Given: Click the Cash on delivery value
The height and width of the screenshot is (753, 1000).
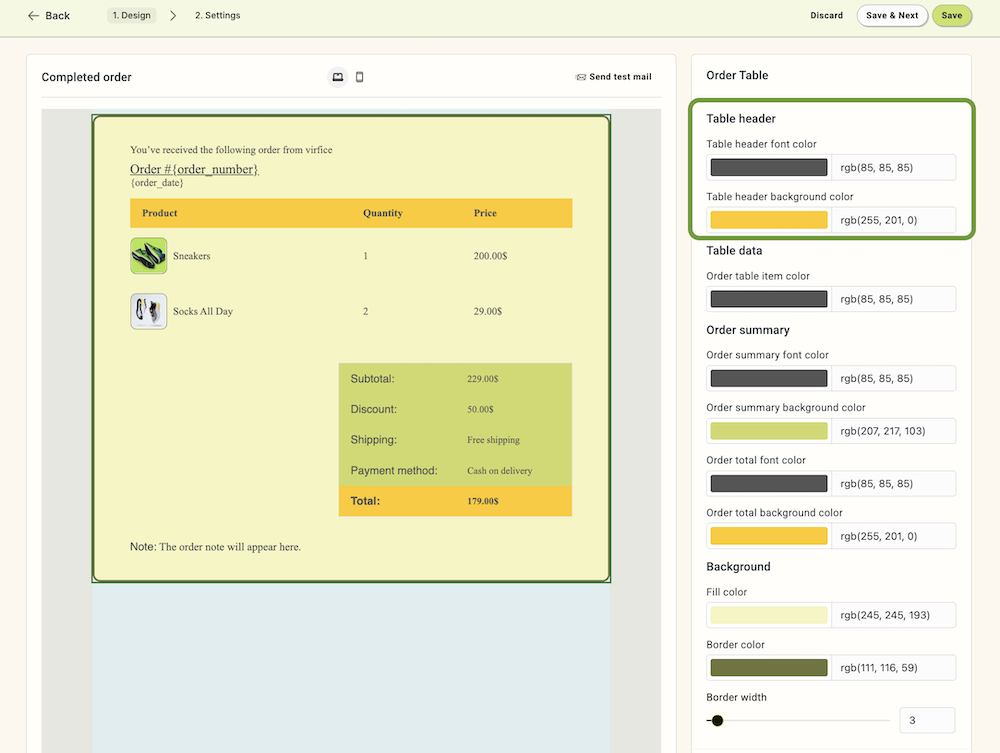Looking at the screenshot, I should (x=499, y=471).
